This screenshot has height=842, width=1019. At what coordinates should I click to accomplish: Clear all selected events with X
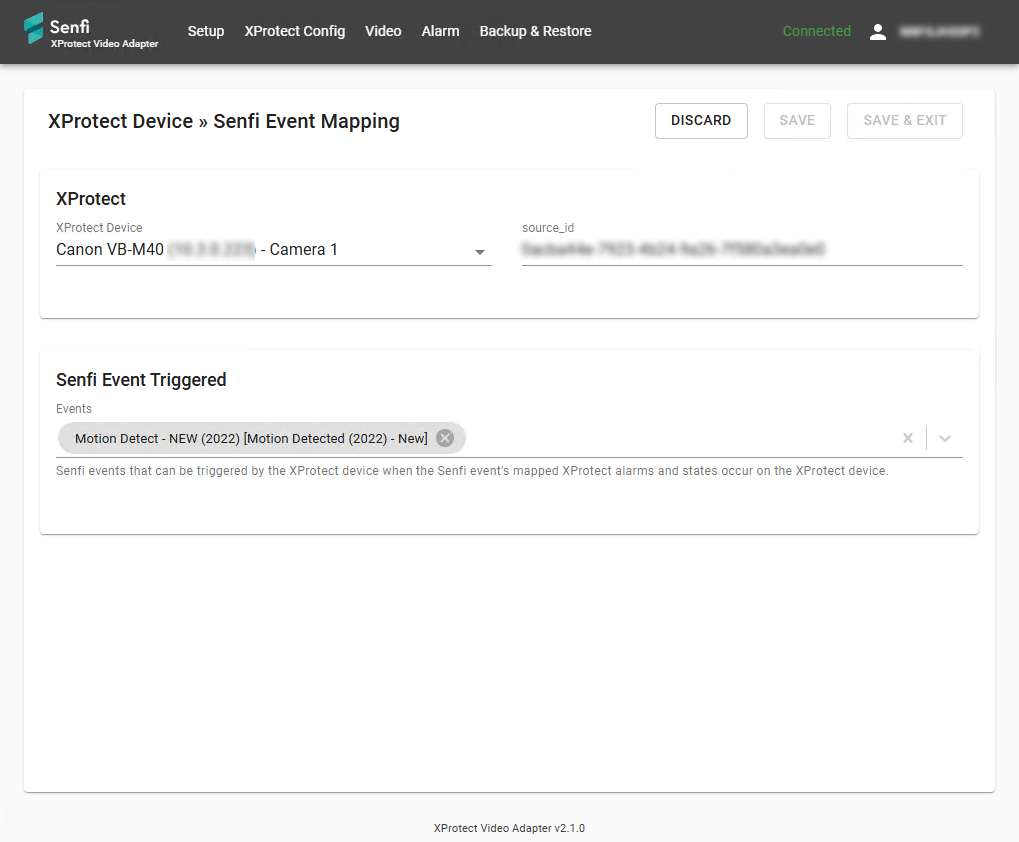click(x=907, y=438)
